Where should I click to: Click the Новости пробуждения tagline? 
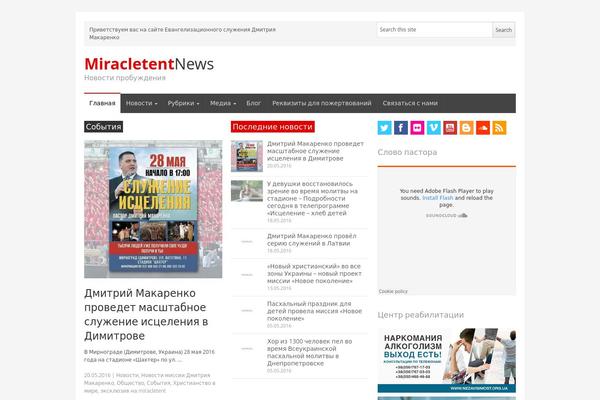tap(125, 78)
